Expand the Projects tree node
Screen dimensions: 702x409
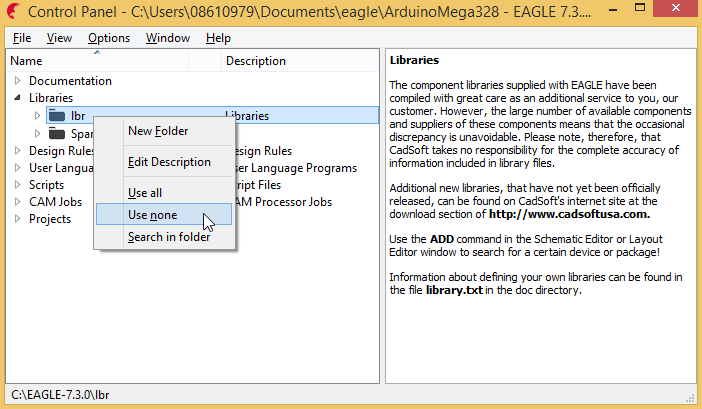click(17, 219)
